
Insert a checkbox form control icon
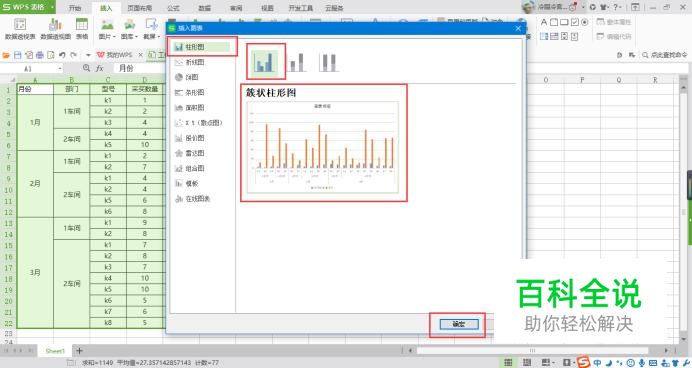coord(575,22)
